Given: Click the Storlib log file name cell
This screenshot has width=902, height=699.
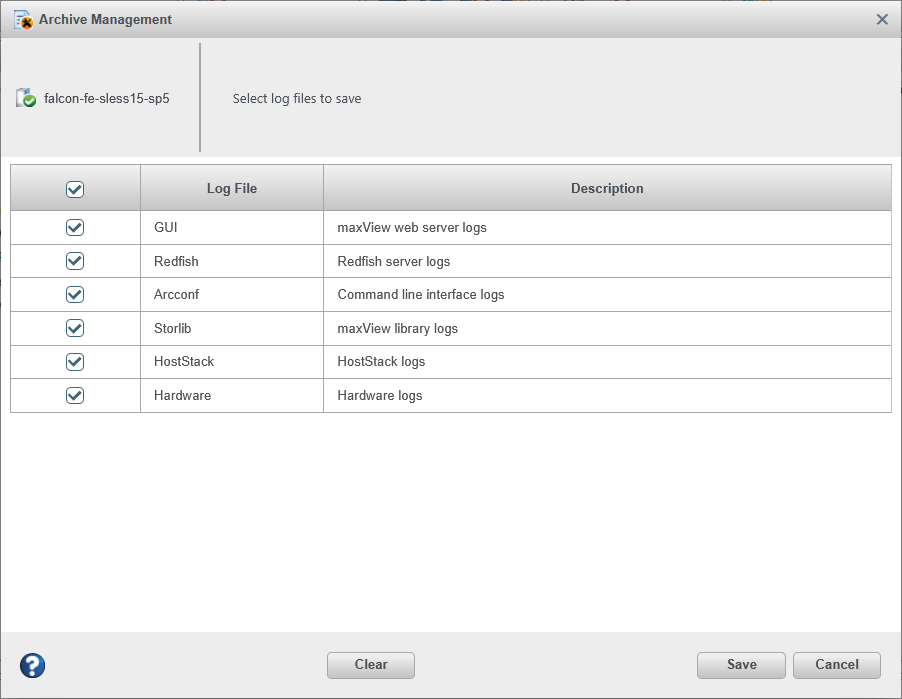Looking at the screenshot, I should coord(173,328).
